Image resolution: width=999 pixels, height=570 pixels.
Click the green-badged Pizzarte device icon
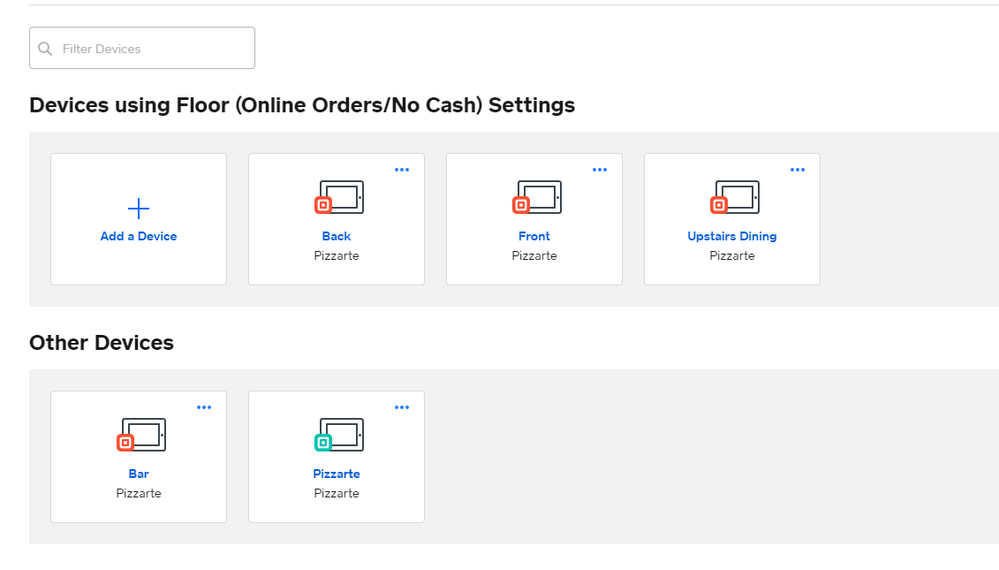[339, 435]
